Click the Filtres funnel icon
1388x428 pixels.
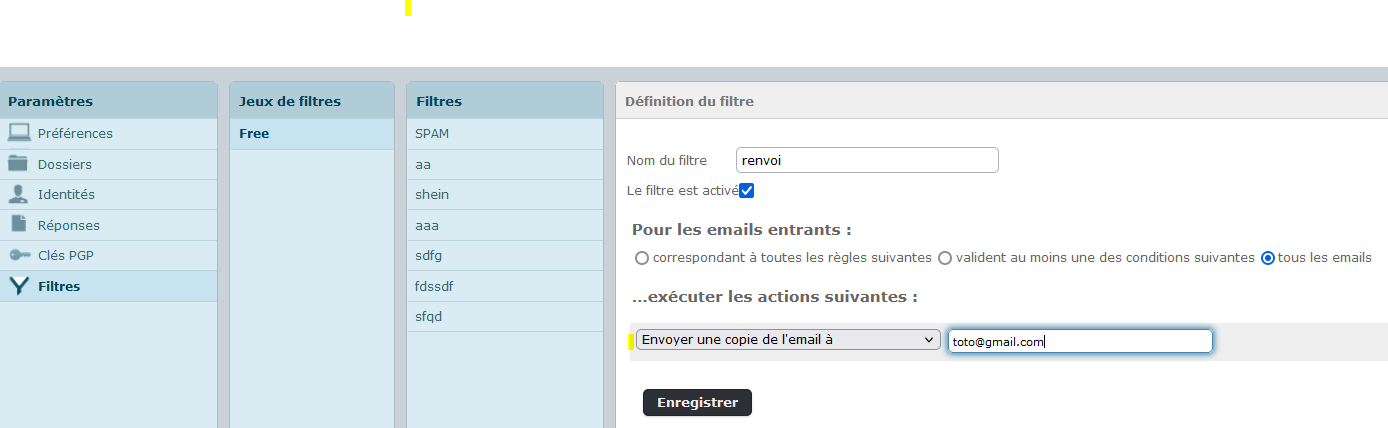[x=19, y=286]
